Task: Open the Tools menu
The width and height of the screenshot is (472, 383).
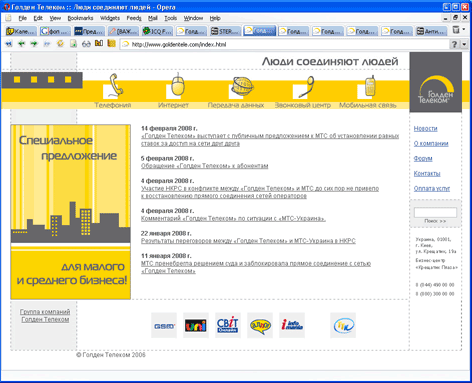Action: click(x=170, y=18)
